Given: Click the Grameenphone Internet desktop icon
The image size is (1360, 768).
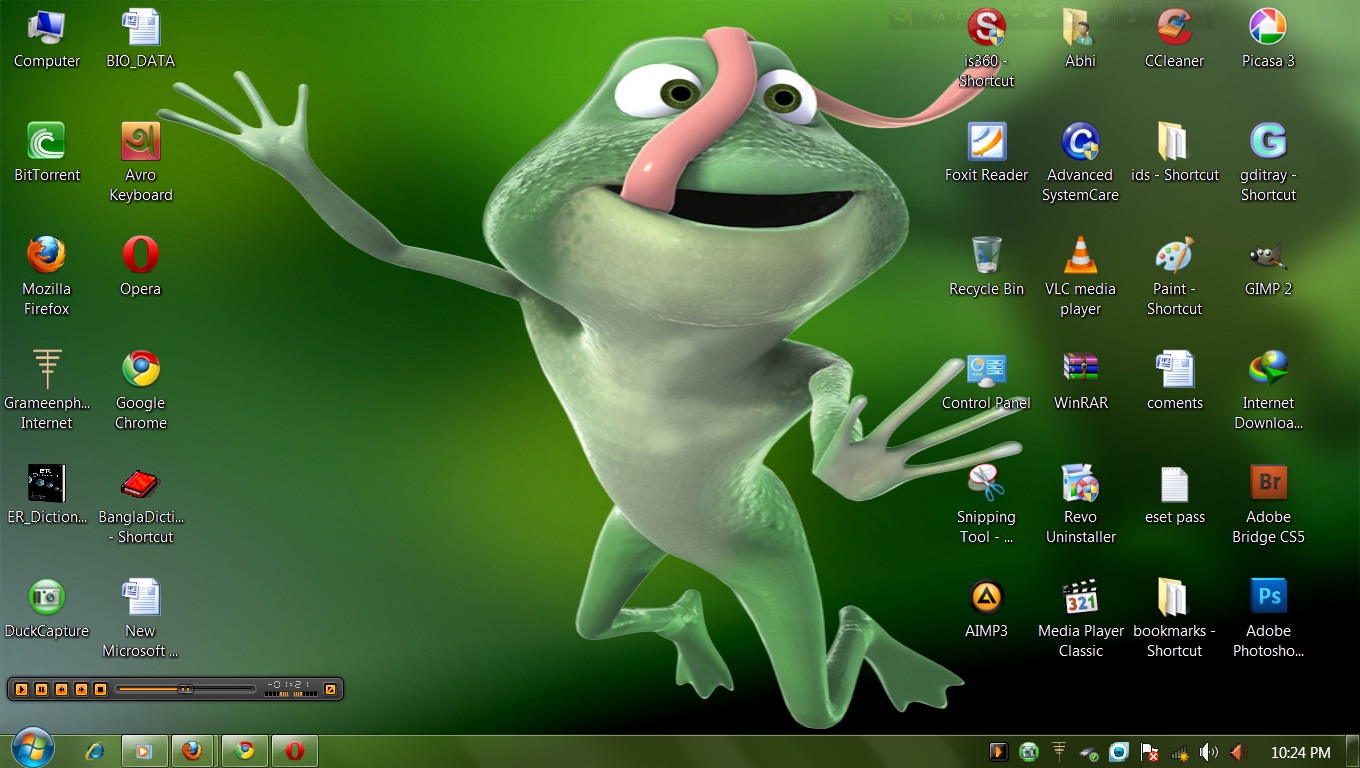Looking at the screenshot, I should pyautogui.click(x=46, y=391).
